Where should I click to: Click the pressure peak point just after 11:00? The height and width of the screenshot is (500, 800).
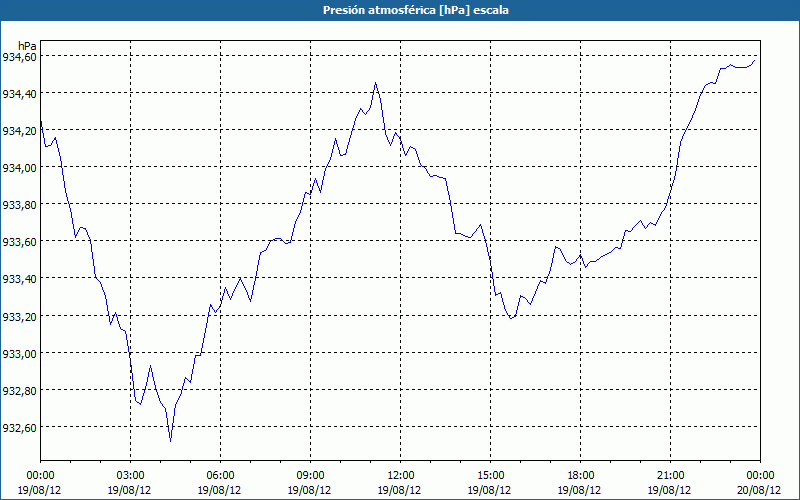[376, 82]
